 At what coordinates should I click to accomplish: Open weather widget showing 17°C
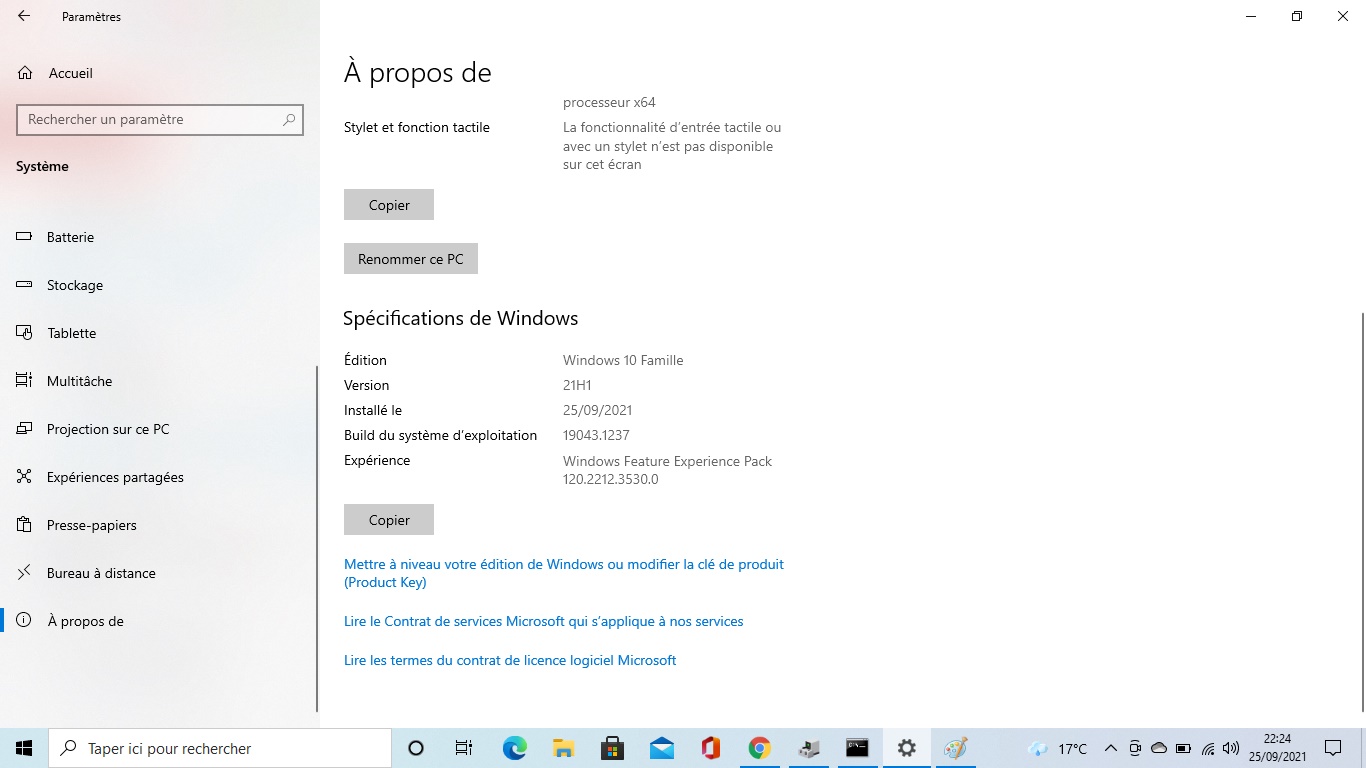pyautogui.click(x=1058, y=748)
